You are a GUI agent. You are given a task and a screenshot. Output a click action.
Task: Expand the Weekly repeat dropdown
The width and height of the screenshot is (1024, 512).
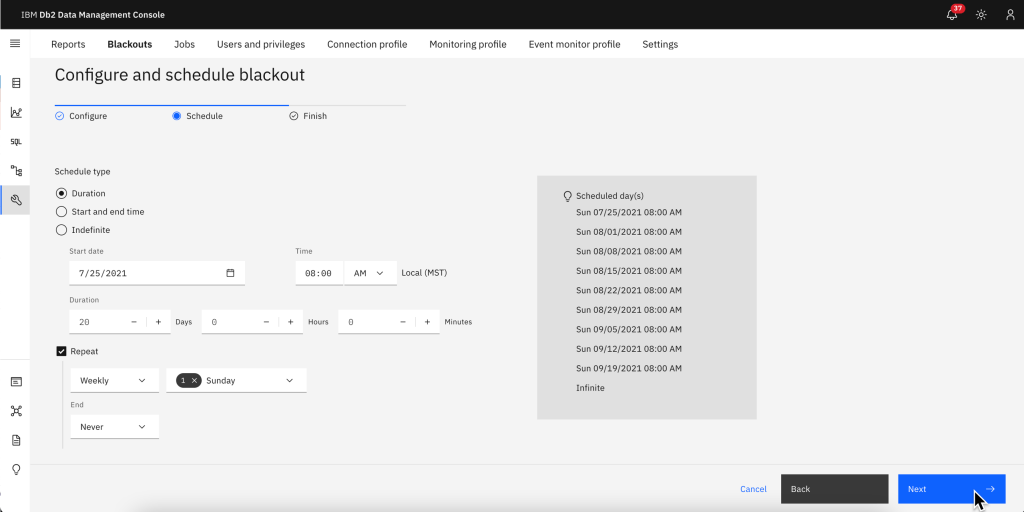click(114, 381)
